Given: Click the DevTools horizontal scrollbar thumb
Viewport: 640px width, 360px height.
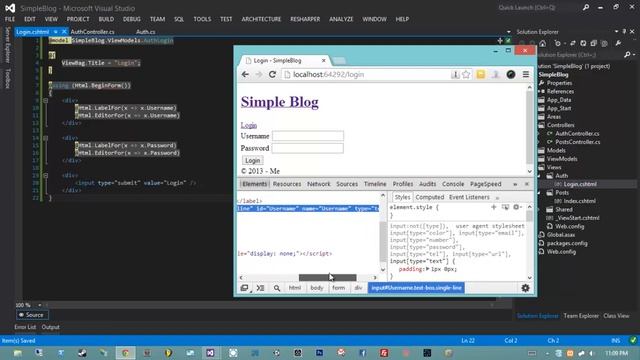Looking at the screenshot, I should pos(327,278).
